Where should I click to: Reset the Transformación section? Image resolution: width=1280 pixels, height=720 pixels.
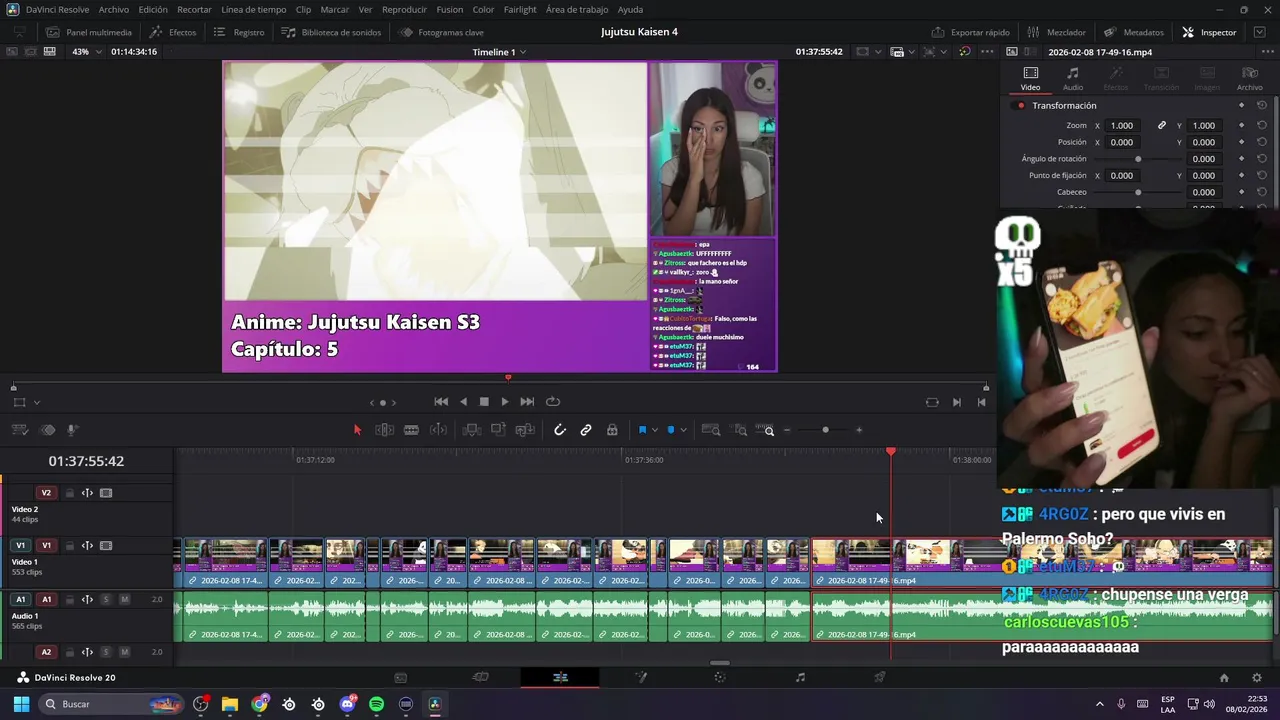(1262, 105)
